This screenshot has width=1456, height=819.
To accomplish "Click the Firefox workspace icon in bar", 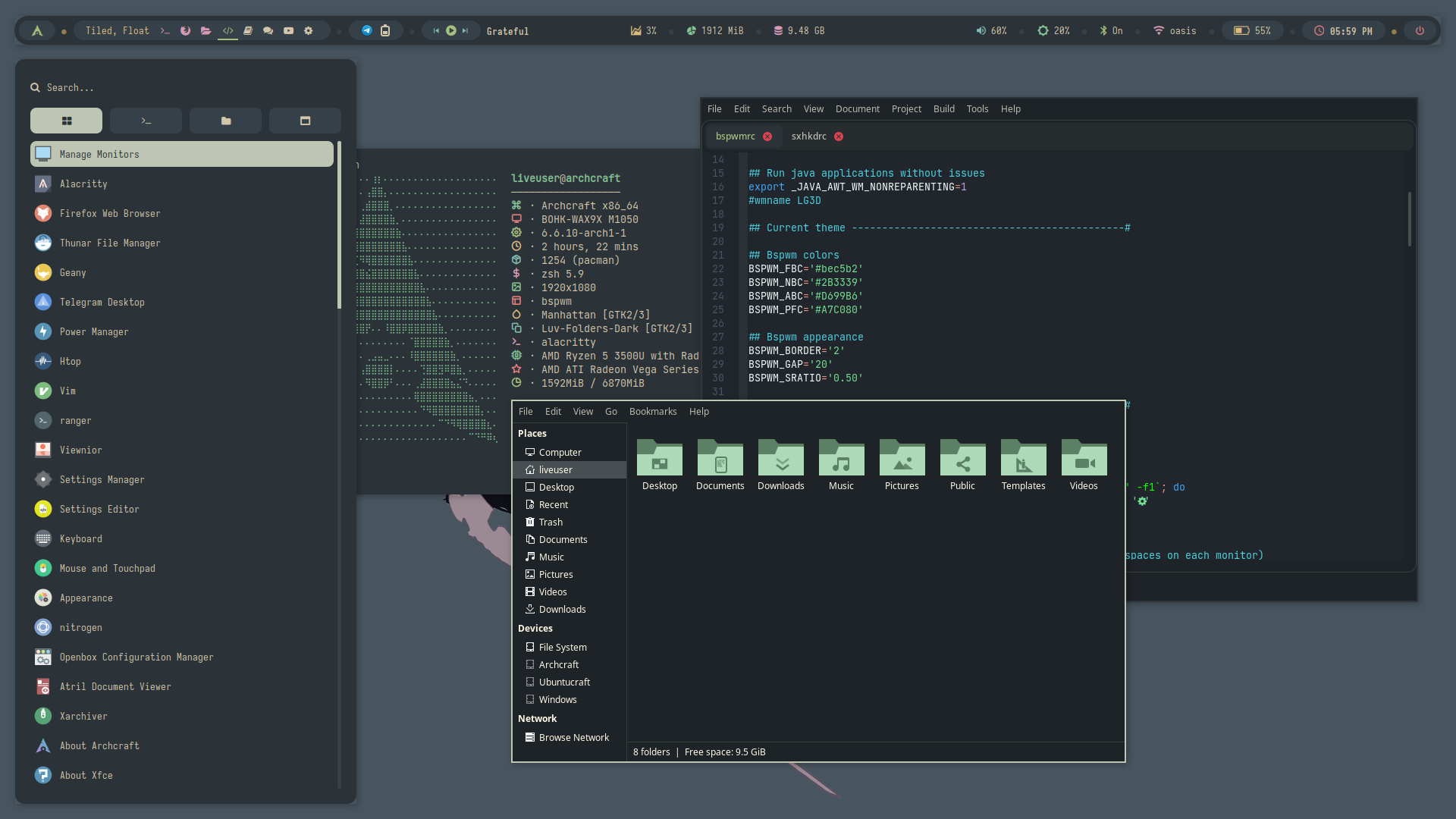I will point(185,31).
